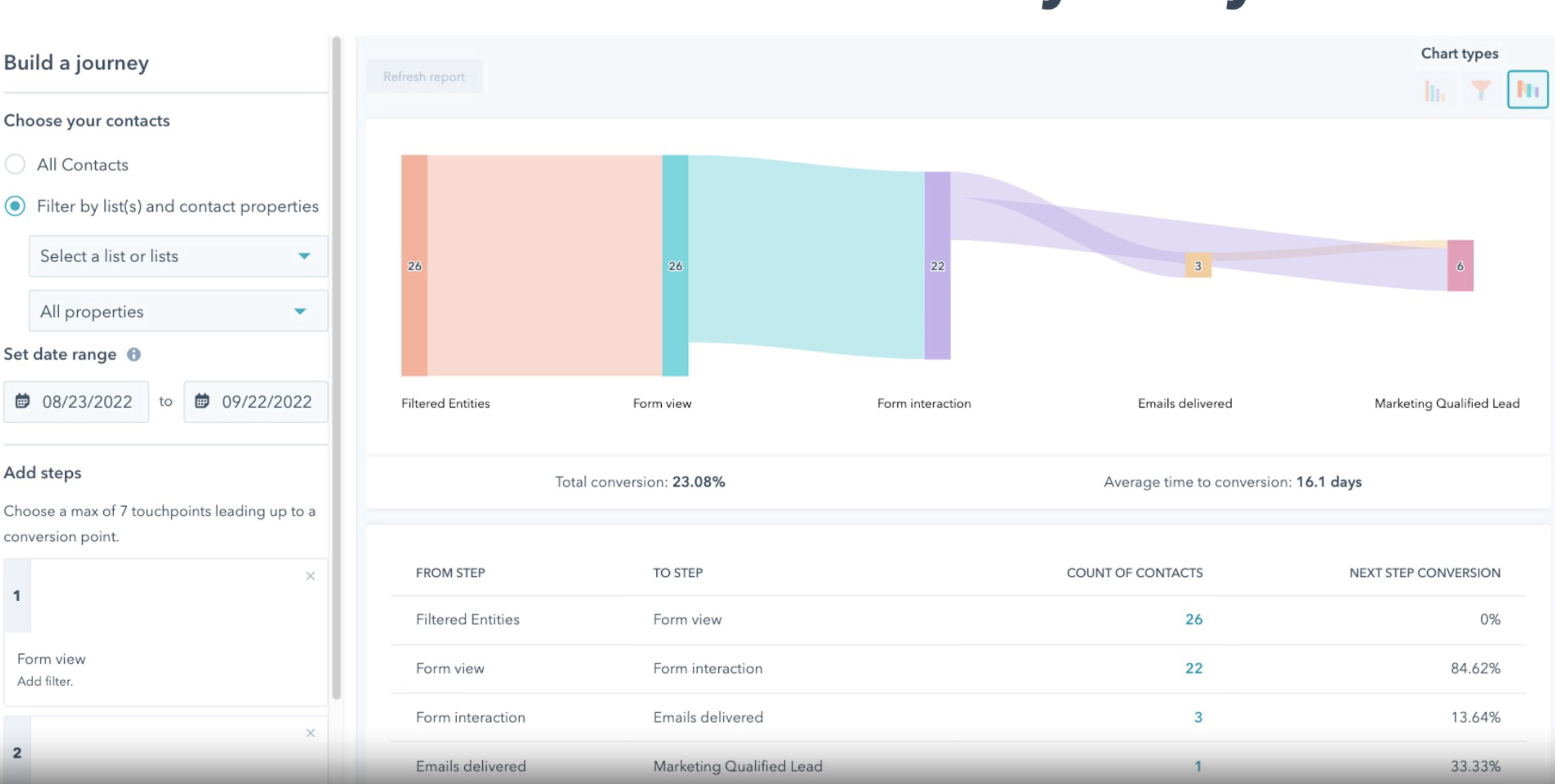Select the bar chart type icon
Image resolution: width=1555 pixels, height=784 pixels.
(1434, 91)
